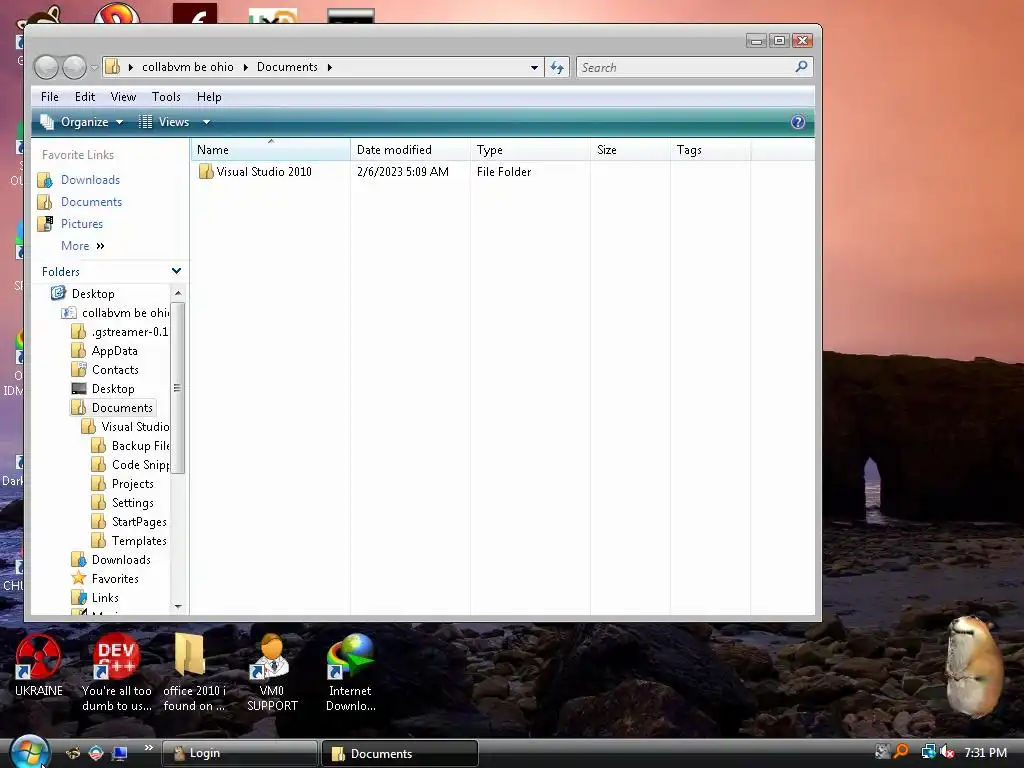Click arrow after Documents in address bar
1024x768 pixels.
(330, 67)
